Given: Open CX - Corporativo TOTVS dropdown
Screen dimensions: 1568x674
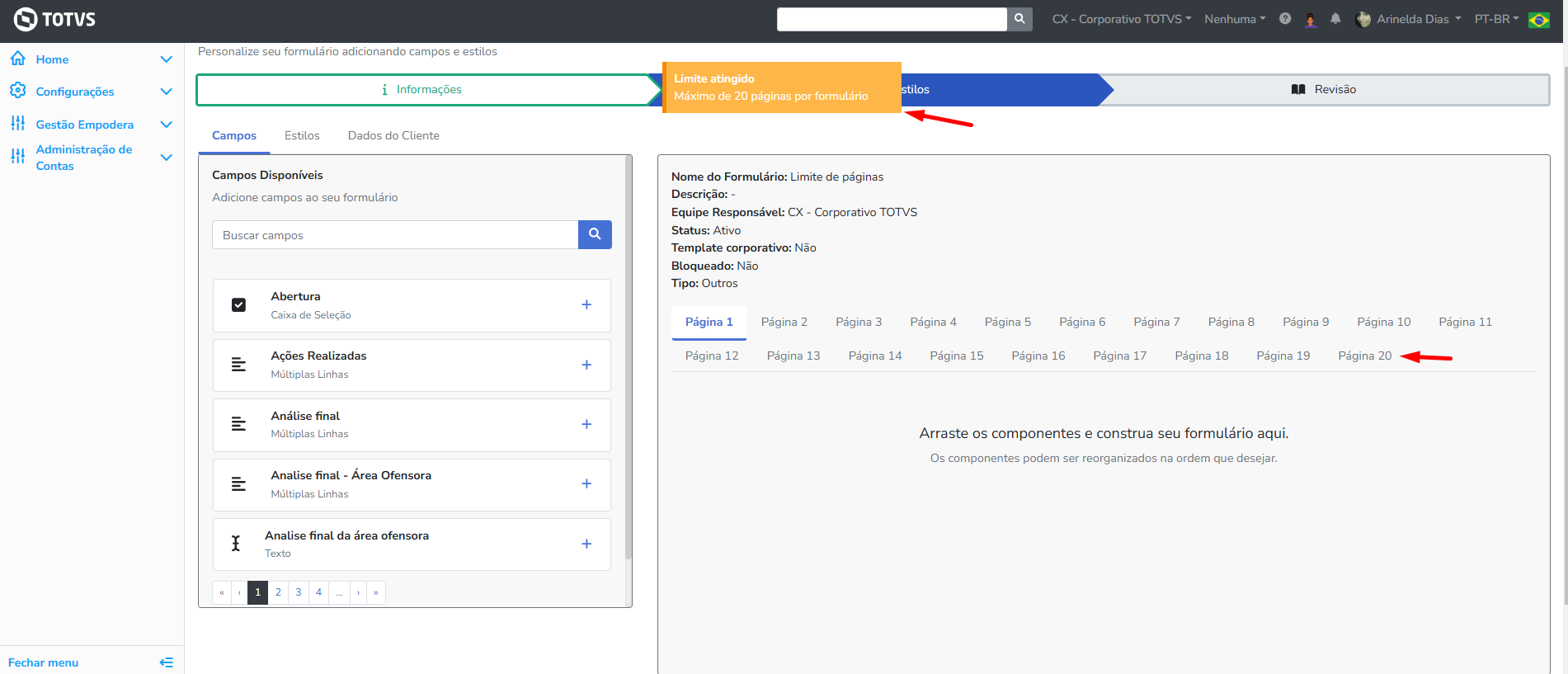Looking at the screenshot, I should coord(1121,19).
